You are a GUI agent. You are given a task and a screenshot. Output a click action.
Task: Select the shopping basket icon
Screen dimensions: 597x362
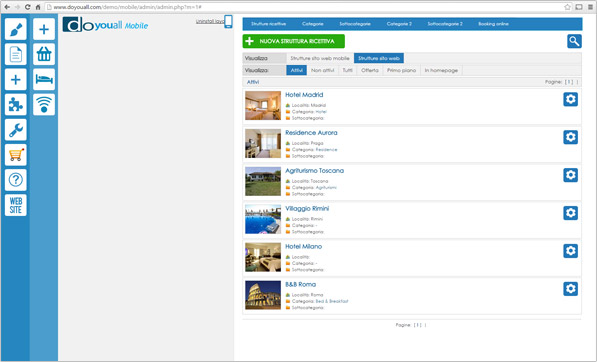coord(44,54)
